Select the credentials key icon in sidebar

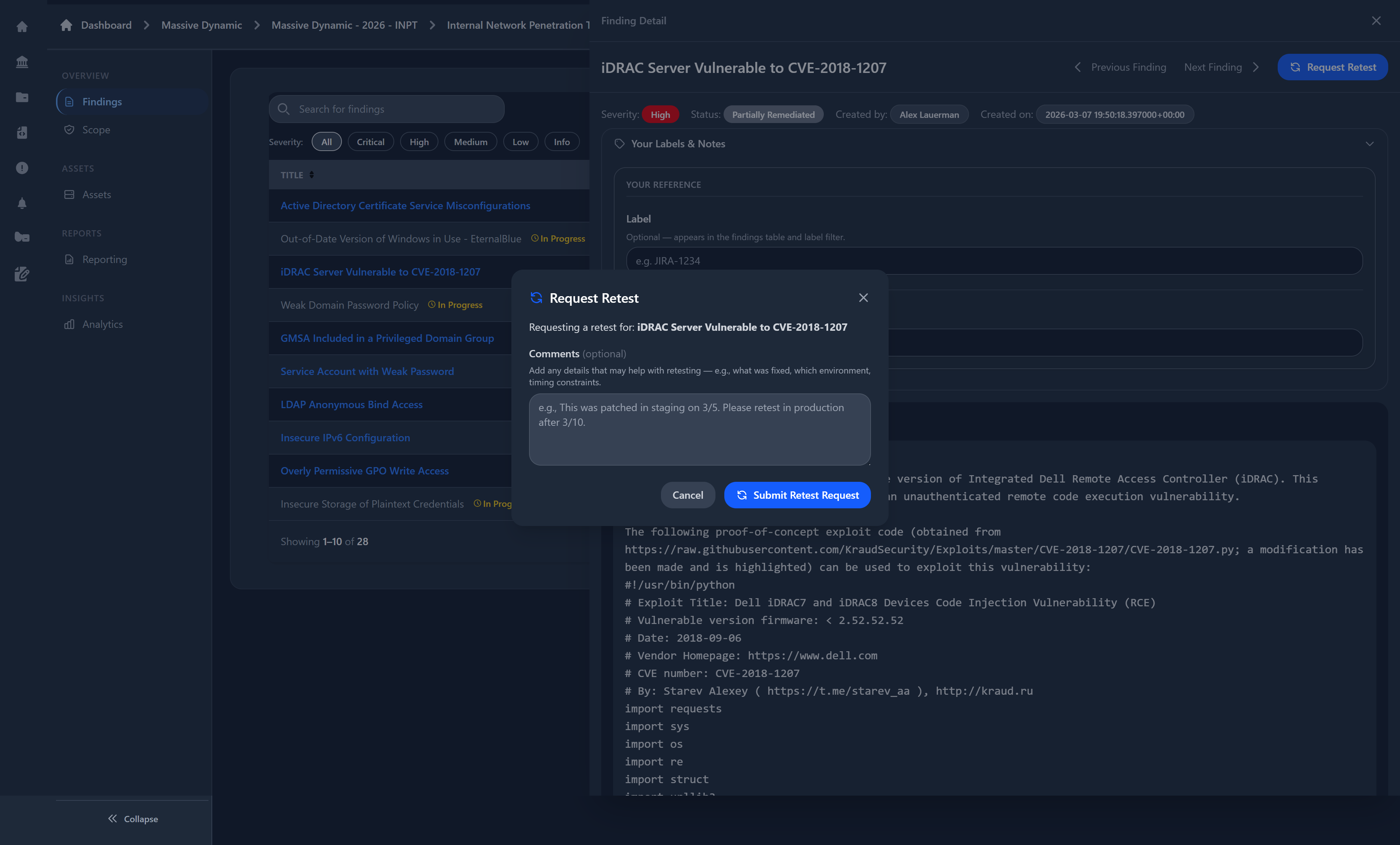22,237
